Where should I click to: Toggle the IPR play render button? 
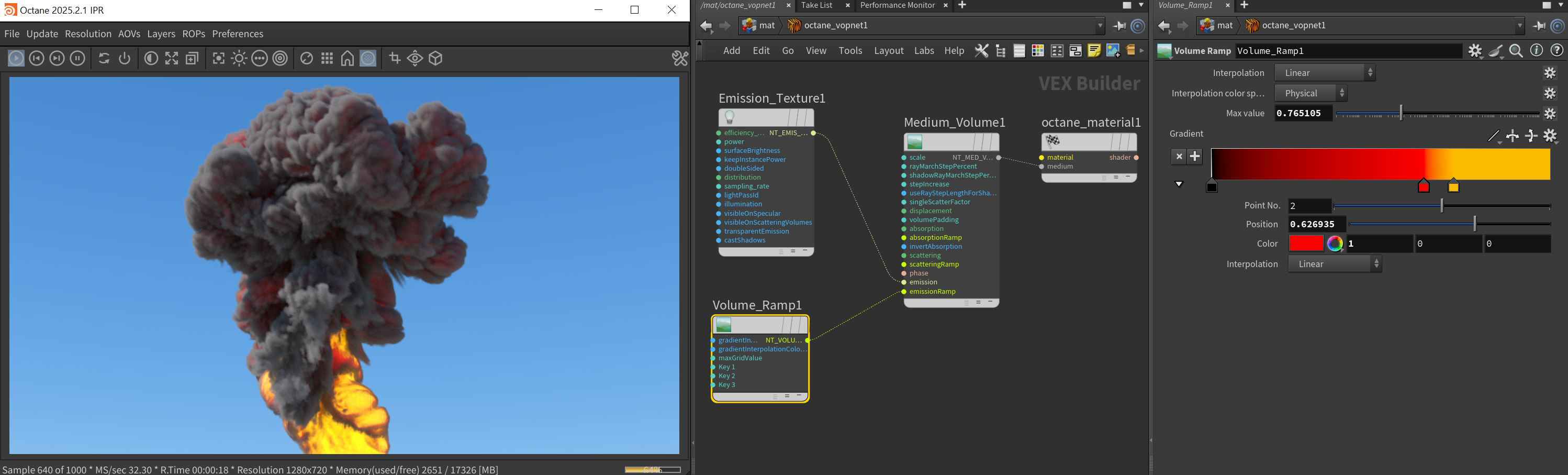click(16, 59)
